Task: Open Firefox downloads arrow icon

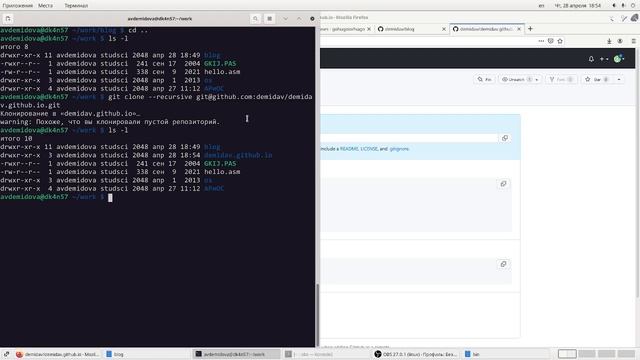Action: click(609, 41)
